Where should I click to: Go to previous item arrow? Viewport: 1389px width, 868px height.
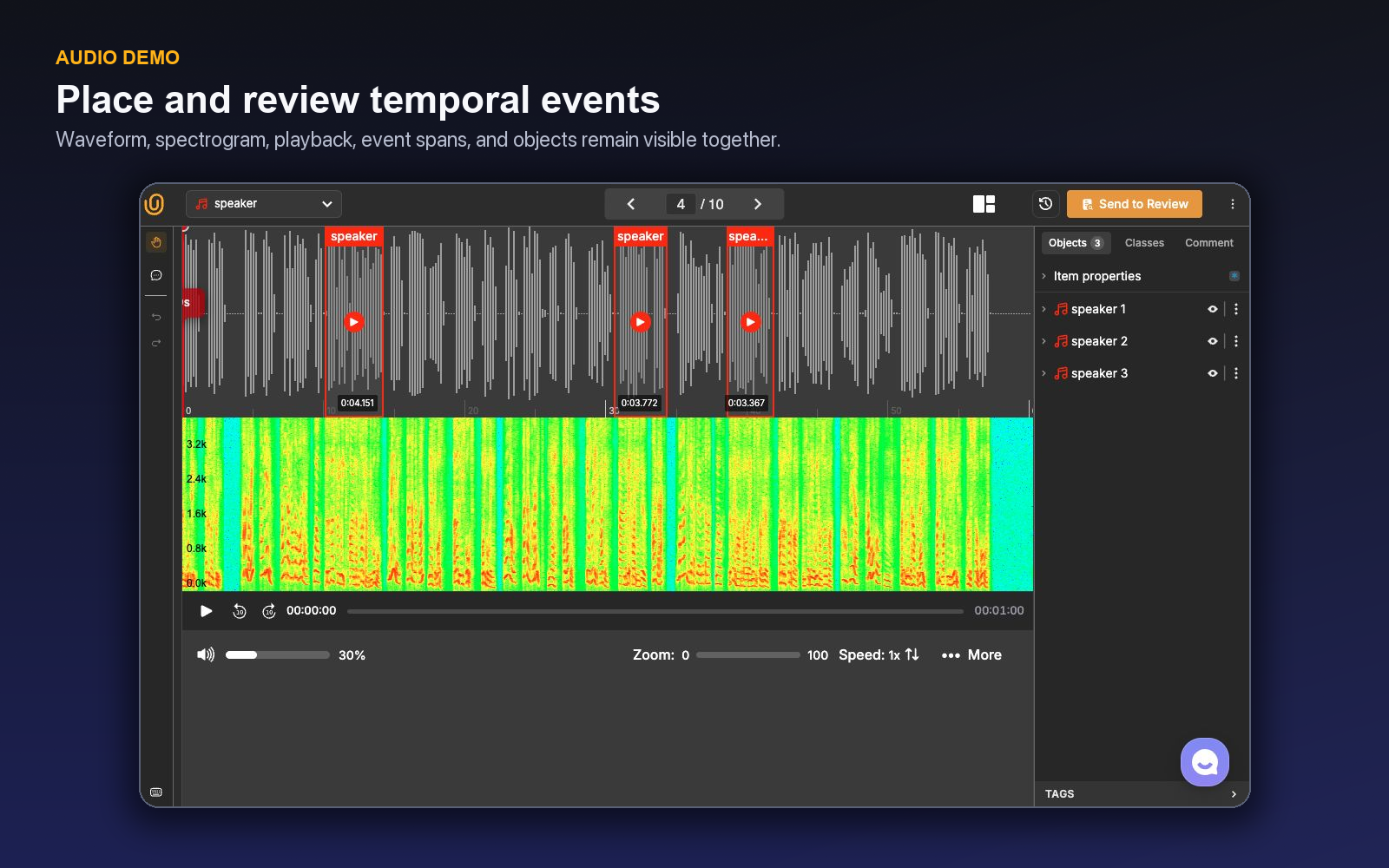pos(631,204)
